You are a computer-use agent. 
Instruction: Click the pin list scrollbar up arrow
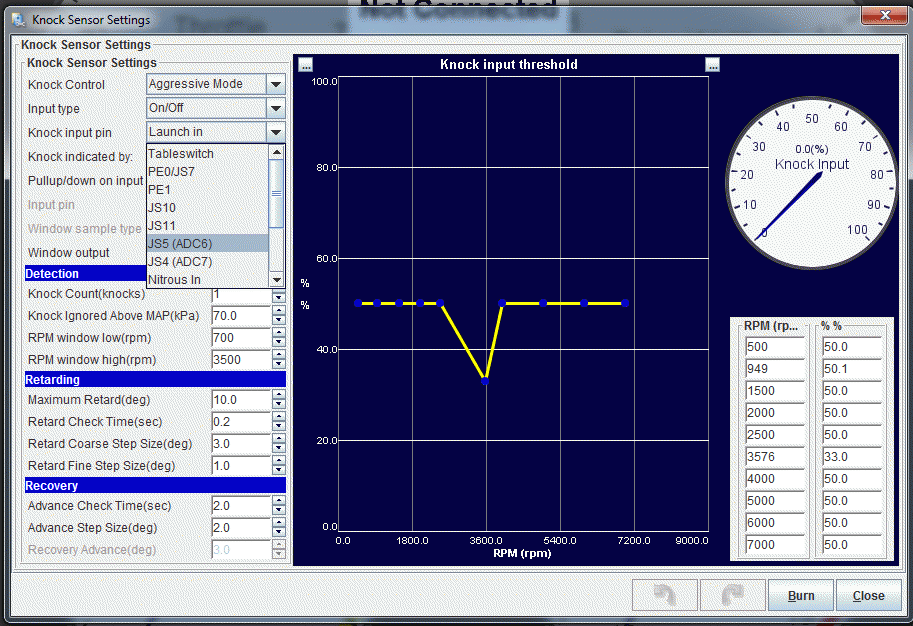(277, 152)
